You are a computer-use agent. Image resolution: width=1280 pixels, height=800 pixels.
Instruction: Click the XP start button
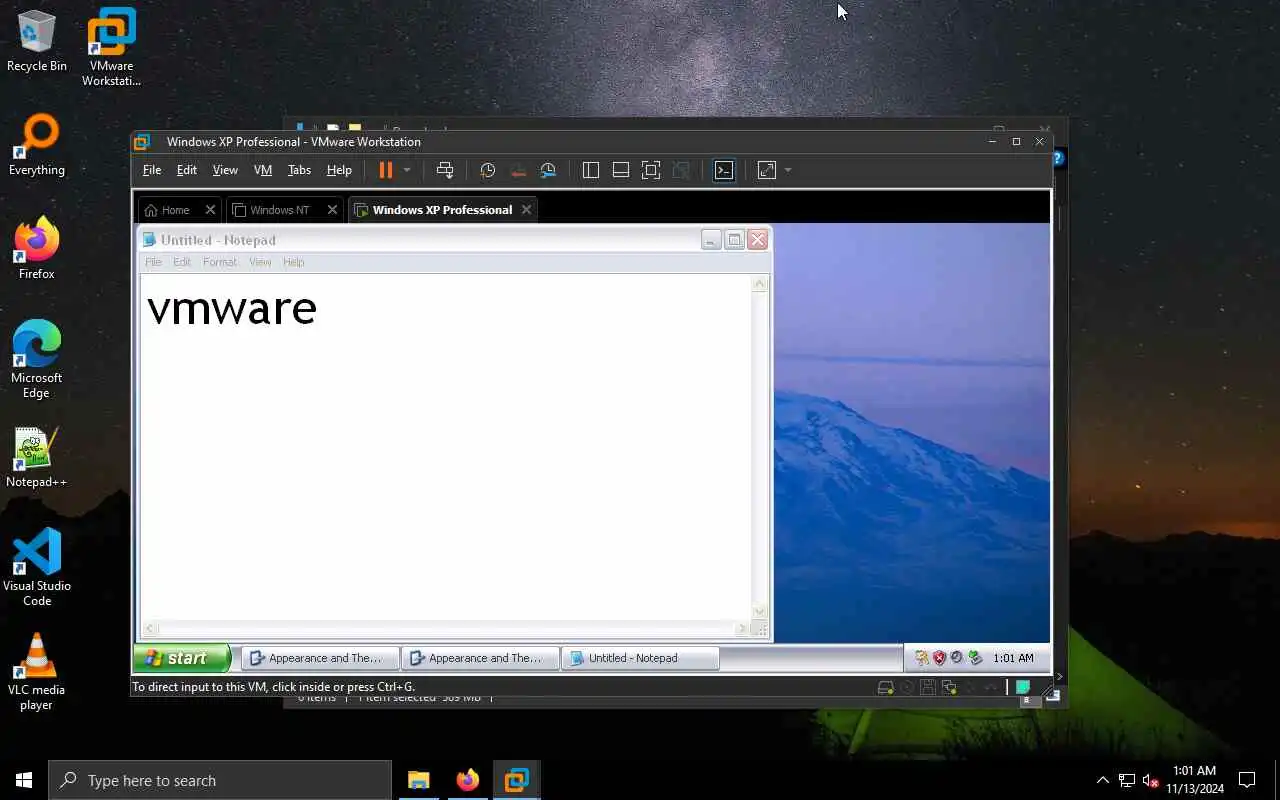(x=181, y=658)
